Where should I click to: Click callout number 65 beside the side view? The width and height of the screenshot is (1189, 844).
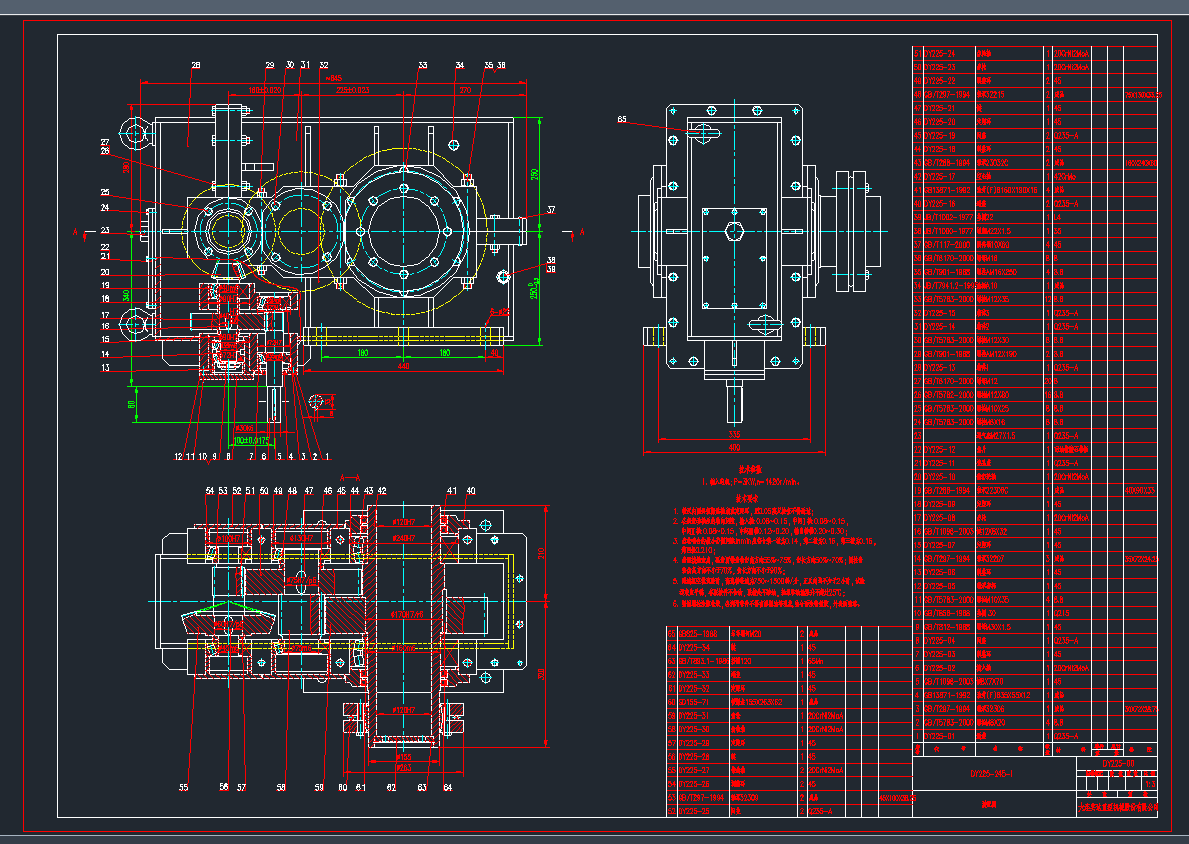coord(622,120)
